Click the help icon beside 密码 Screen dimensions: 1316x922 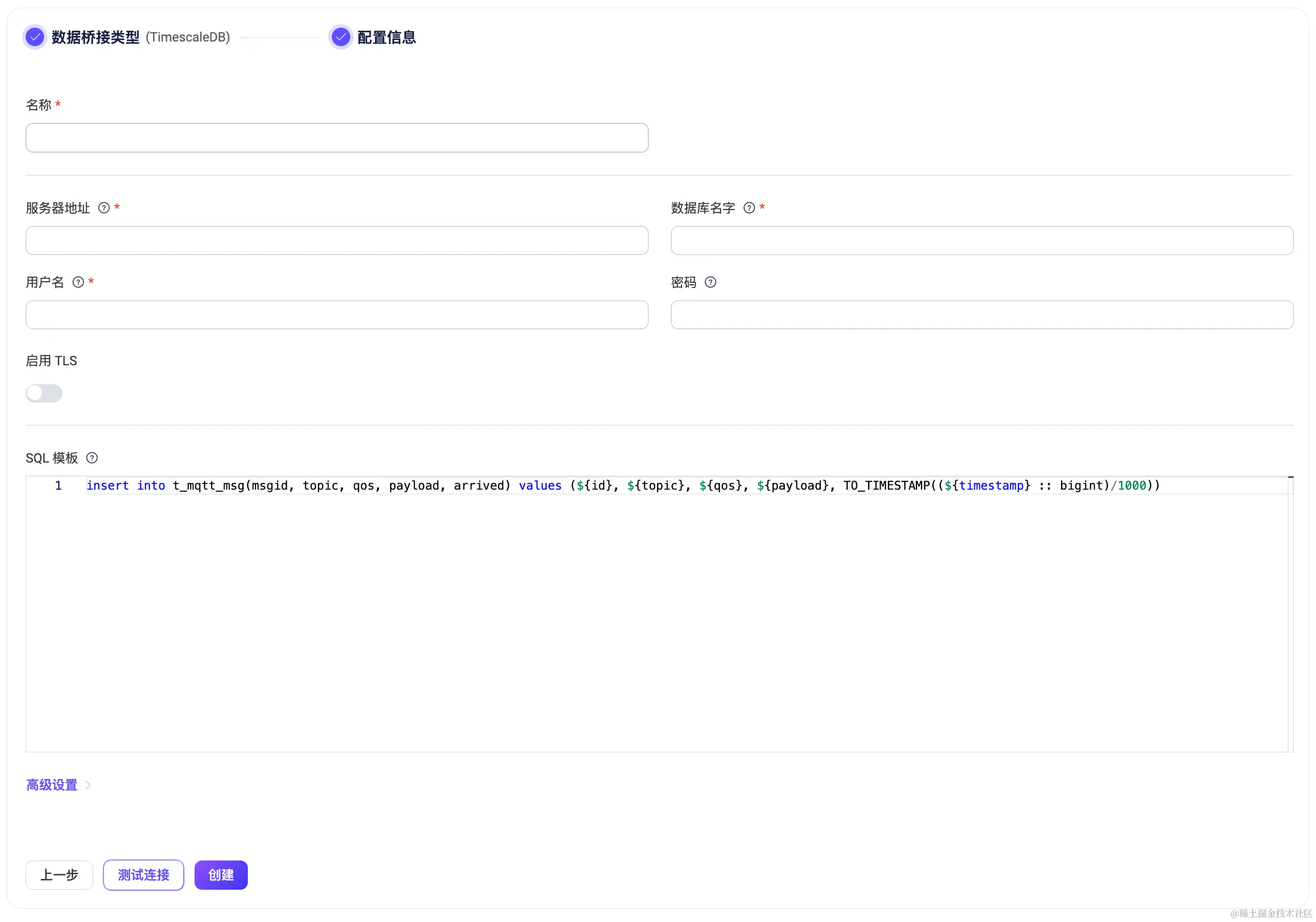coord(710,282)
